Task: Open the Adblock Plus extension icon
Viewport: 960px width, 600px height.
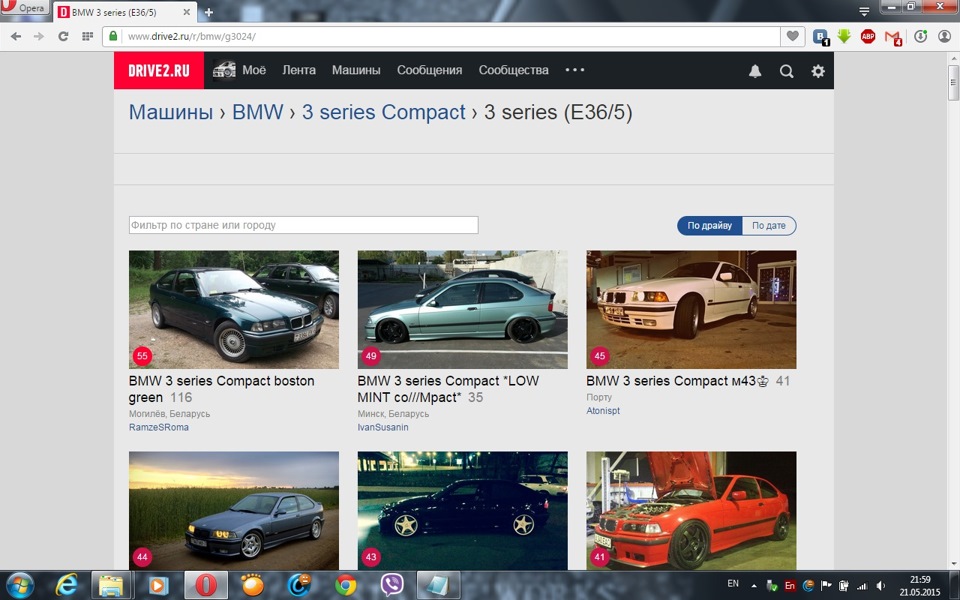Action: coord(868,36)
